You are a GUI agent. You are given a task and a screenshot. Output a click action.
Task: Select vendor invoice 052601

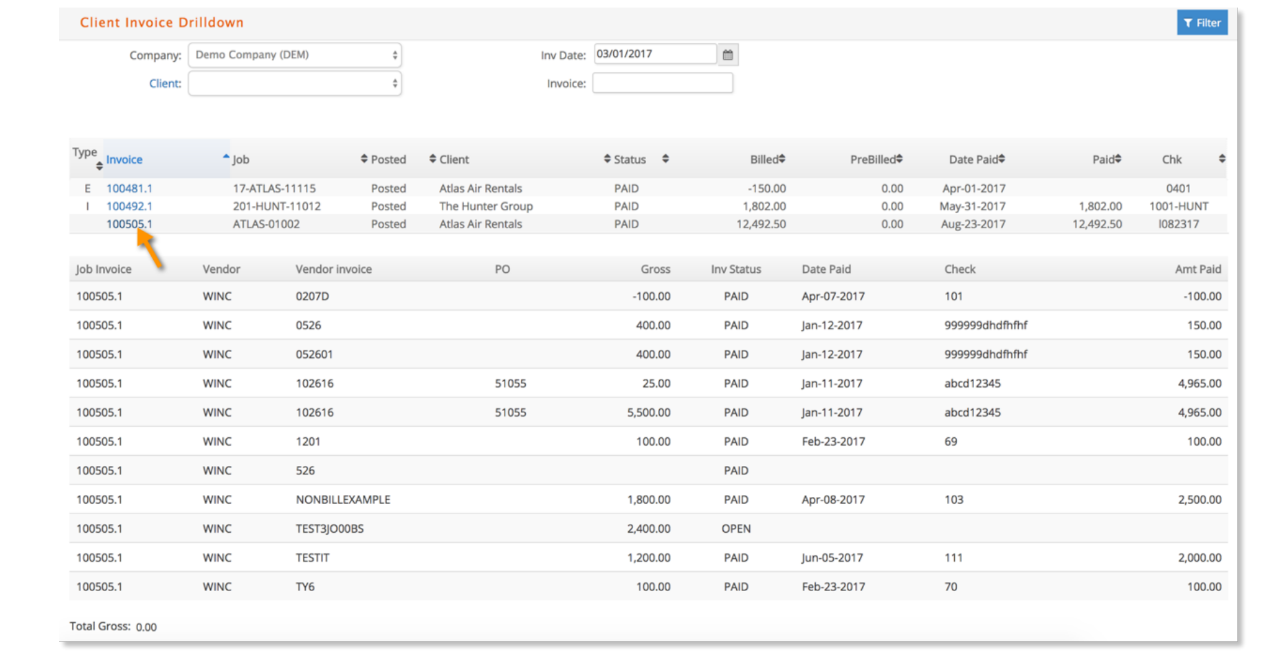pos(315,354)
